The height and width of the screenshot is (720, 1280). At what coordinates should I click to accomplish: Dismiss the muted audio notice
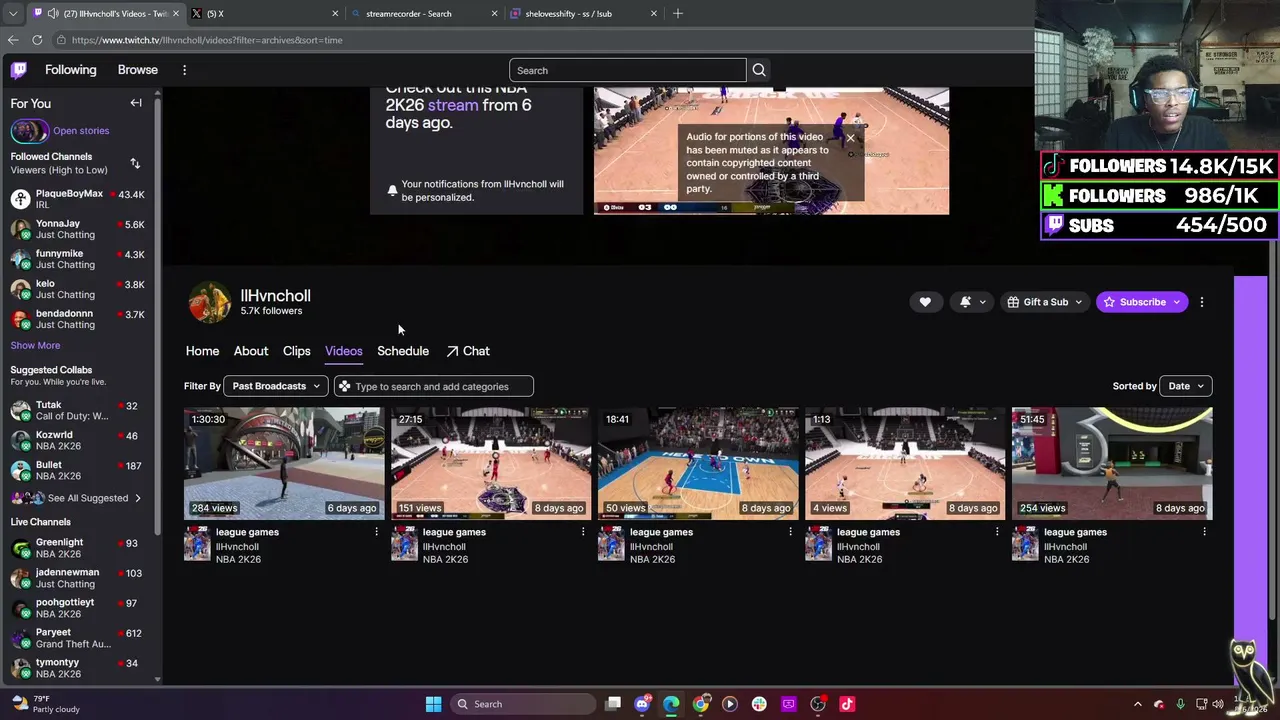point(850,137)
